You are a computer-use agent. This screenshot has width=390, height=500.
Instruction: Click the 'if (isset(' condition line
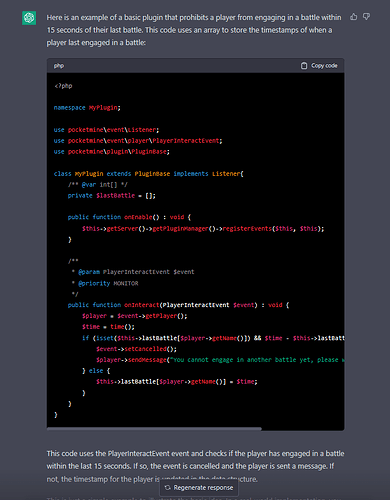(213, 338)
